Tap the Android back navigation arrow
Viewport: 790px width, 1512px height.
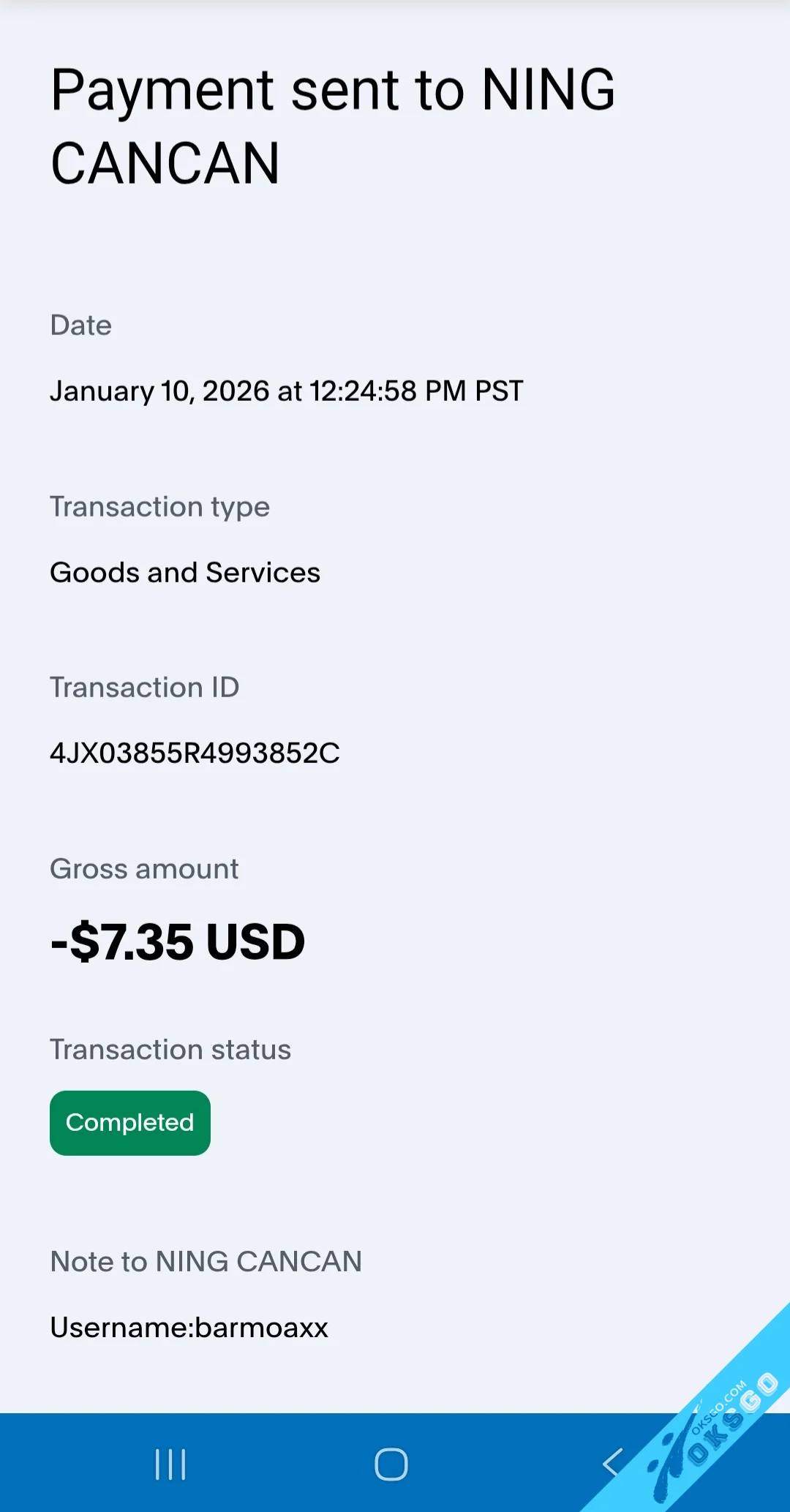coord(613,1463)
